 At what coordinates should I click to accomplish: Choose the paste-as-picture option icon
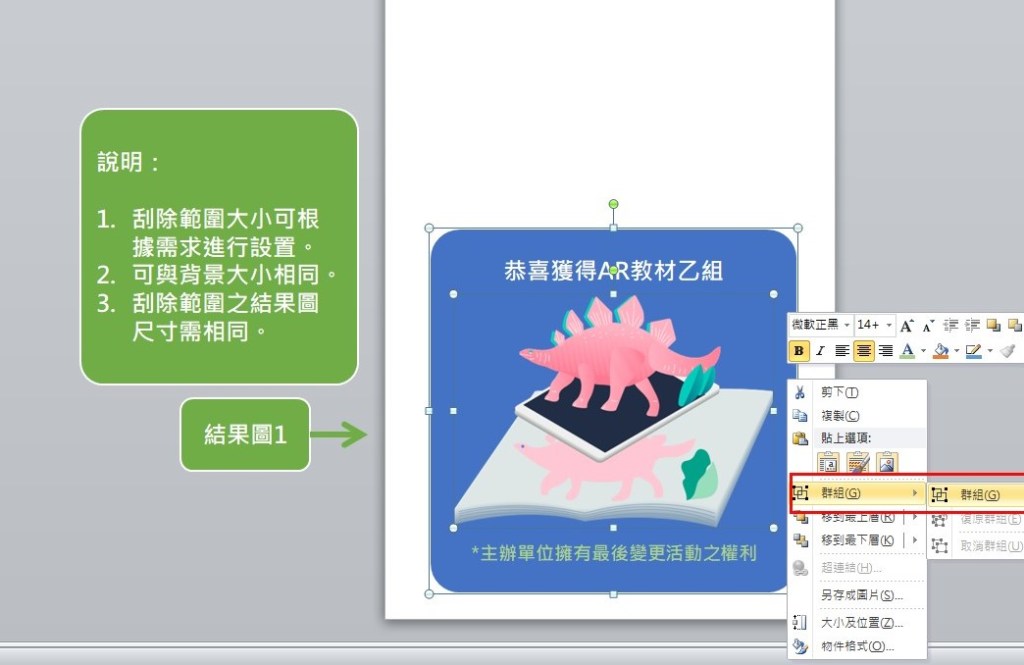(886, 462)
